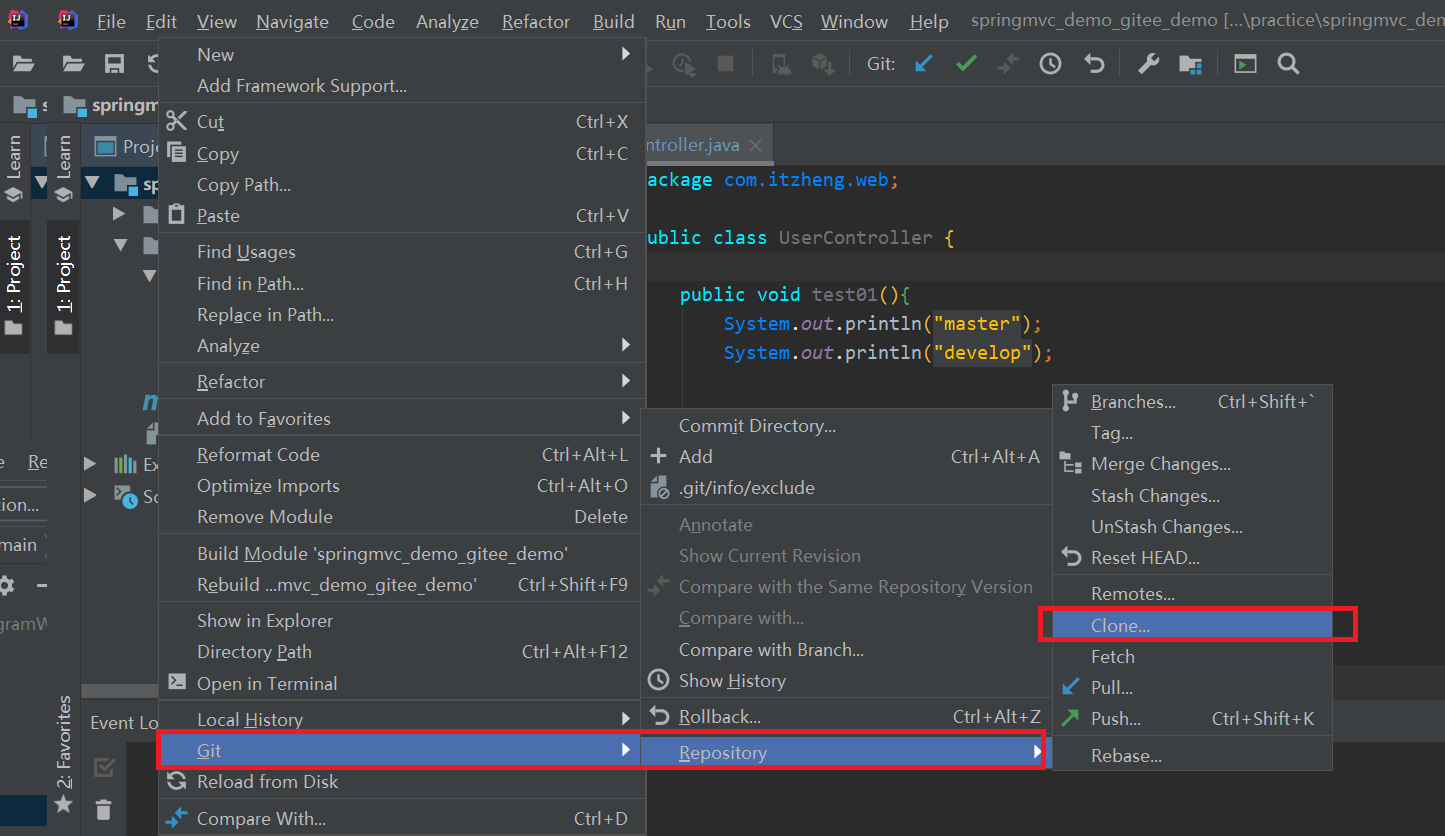Open the File menu
1445x836 pixels.
click(x=111, y=21)
